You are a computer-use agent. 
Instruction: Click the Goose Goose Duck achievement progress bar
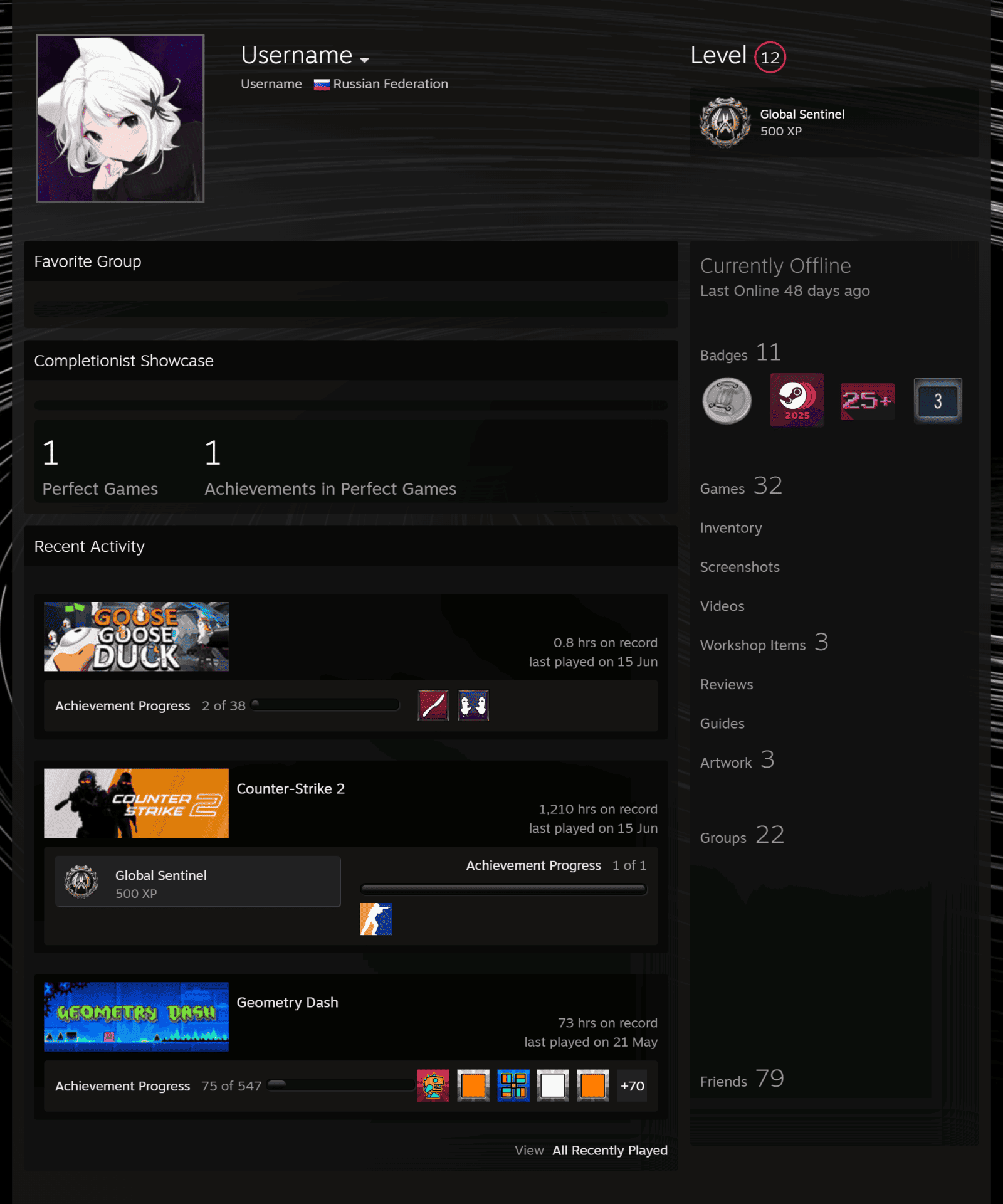coord(325,705)
